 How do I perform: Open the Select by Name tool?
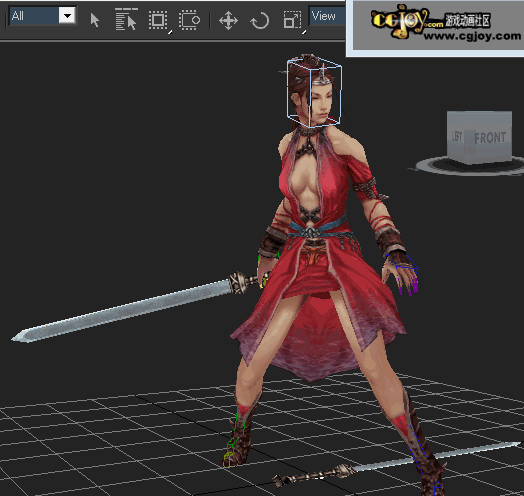pyautogui.click(x=126, y=19)
